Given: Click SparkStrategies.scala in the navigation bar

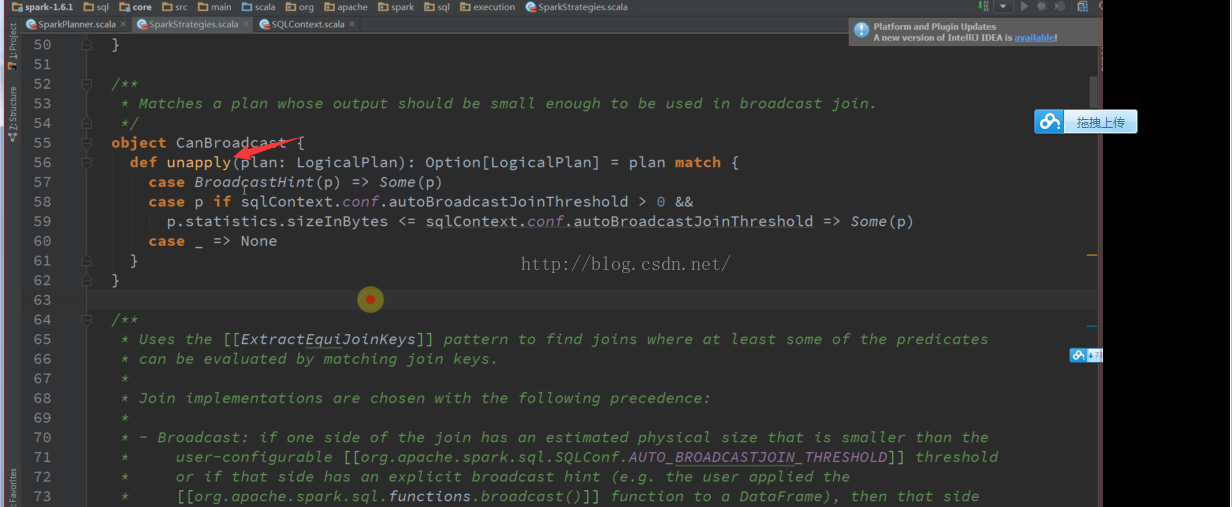Looking at the screenshot, I should pyautogui.click(x=576, y=7).
